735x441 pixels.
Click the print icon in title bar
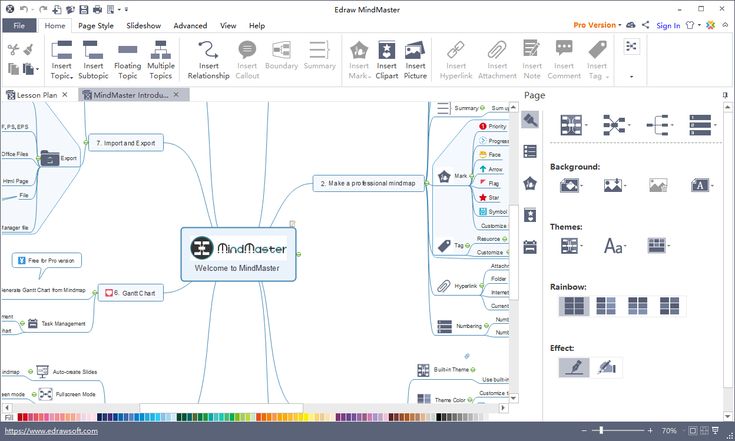click(x=97, y=9)
